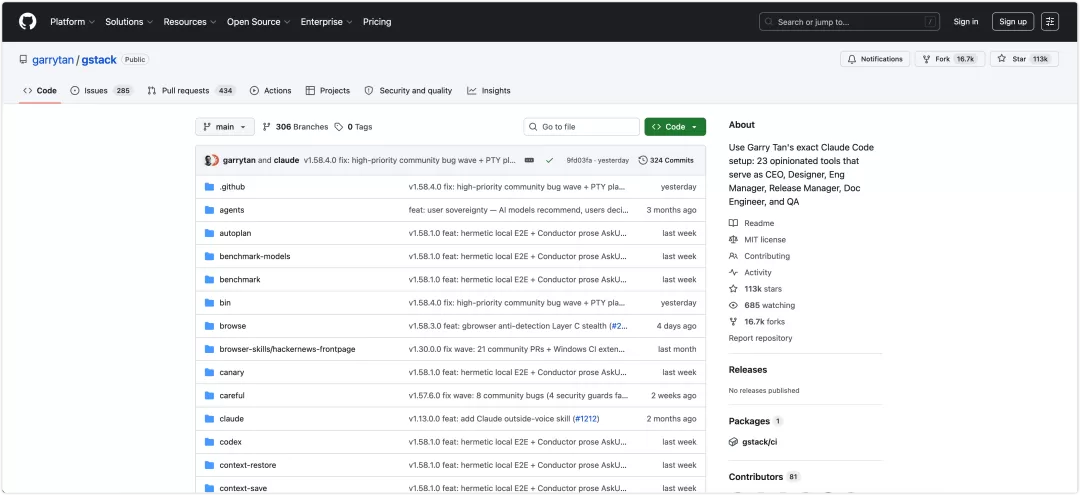Open the 324 Commits history
Screen dimensions: 1080x495
[666, 160]
